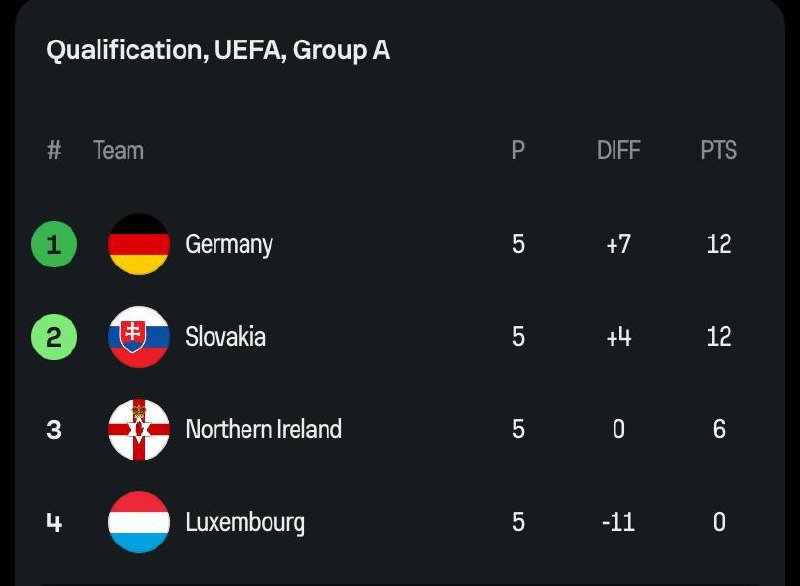Open the Germany team name link

coord(229,244)
